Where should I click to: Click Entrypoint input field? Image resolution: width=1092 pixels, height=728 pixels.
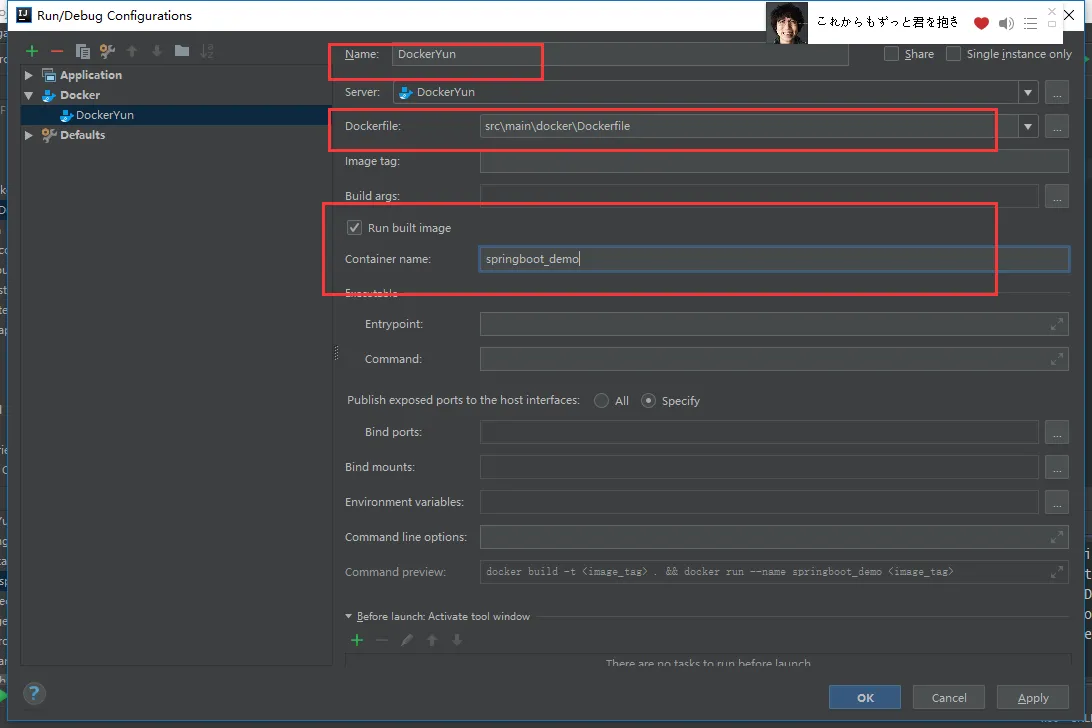pyautogui.click(x=774, y=324)
